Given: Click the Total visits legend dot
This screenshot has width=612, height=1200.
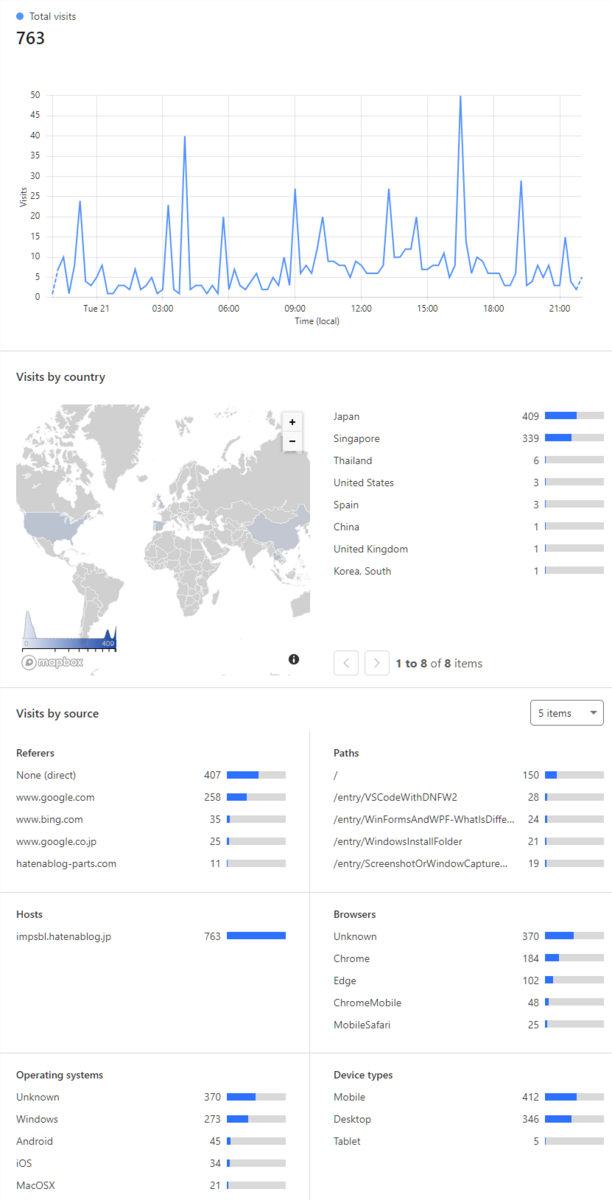Looking at the screenshot, I should coord(20,17).
